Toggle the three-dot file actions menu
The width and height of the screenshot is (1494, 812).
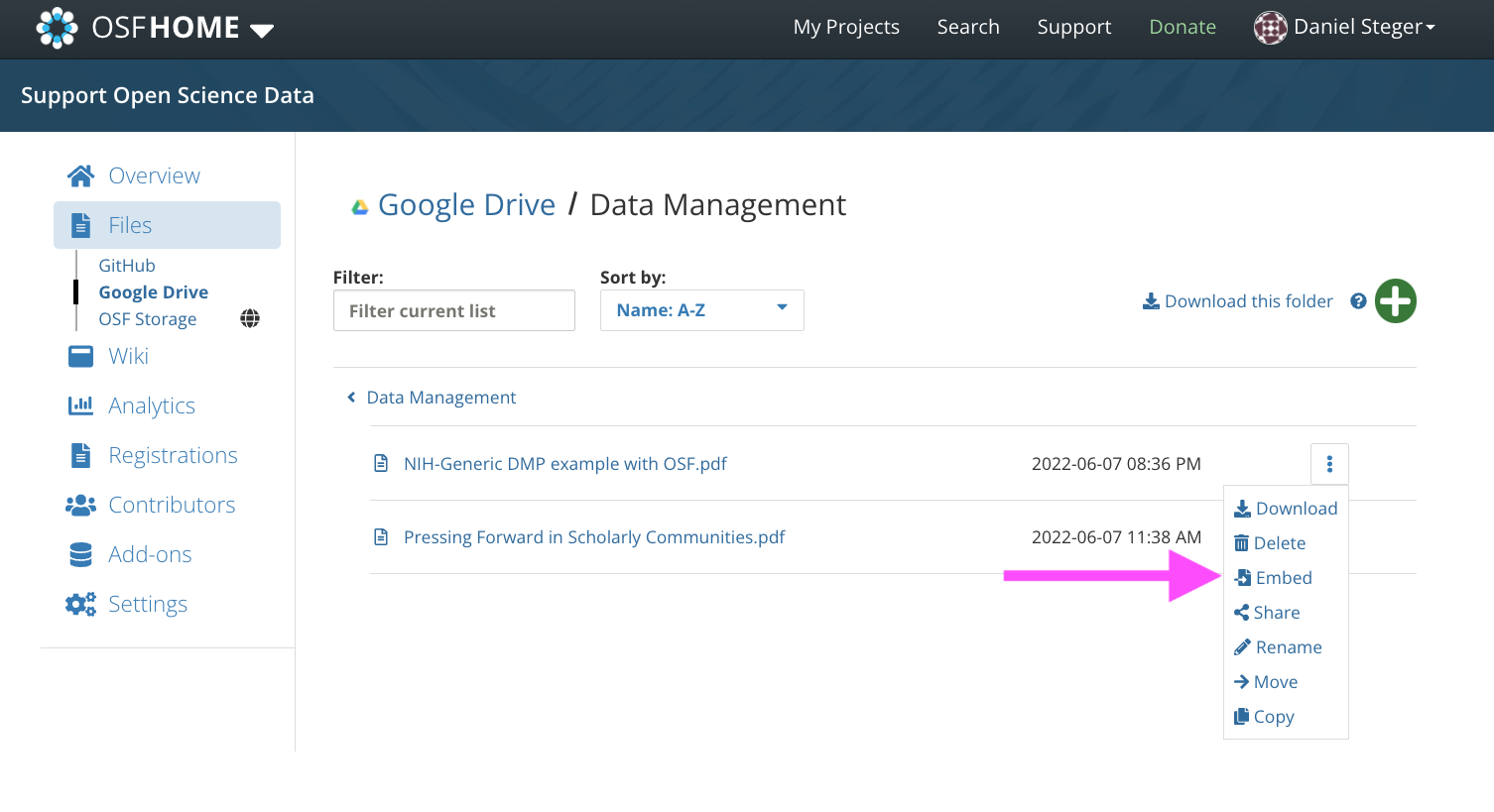click(1329, 463)
